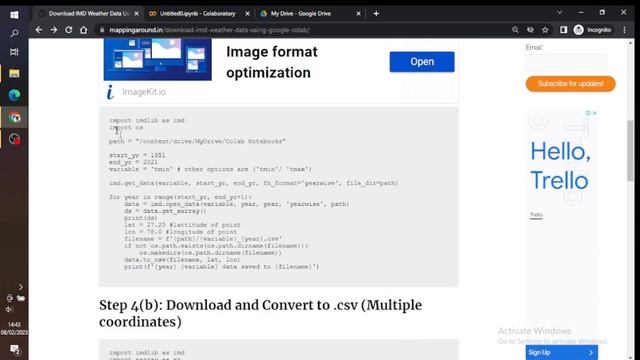
Task: Click the Hello, Trello ad banner
Action: (560, 166)
